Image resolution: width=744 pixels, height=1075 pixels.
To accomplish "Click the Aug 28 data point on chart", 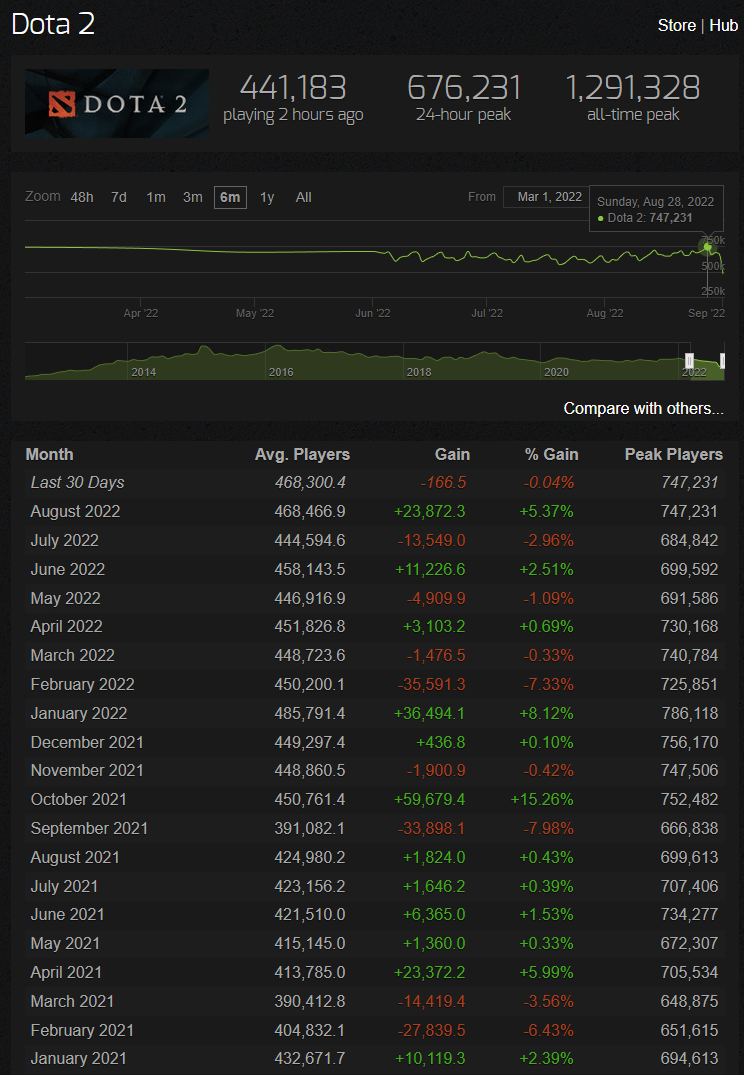I will [x=708, y=247].
